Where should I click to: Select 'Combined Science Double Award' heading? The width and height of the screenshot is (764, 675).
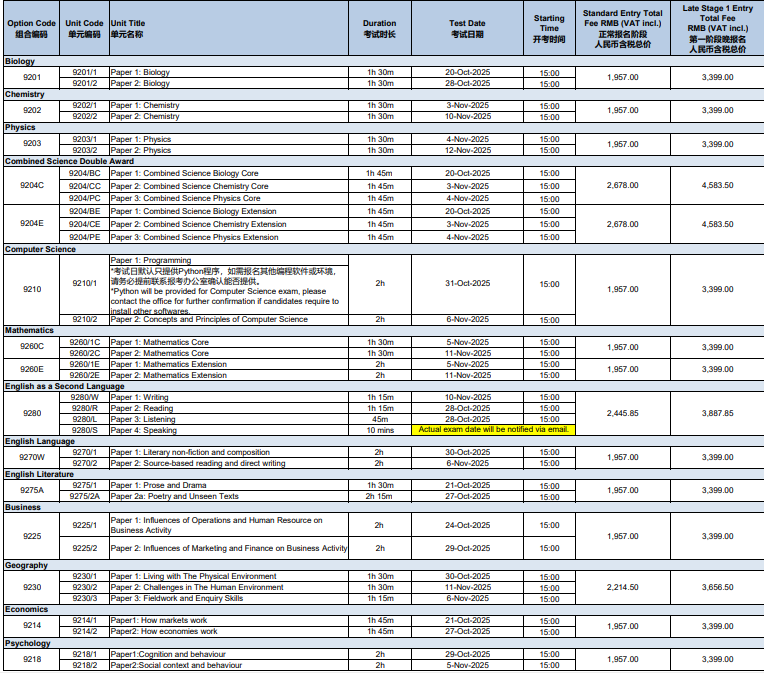click(x=69, y=161)
